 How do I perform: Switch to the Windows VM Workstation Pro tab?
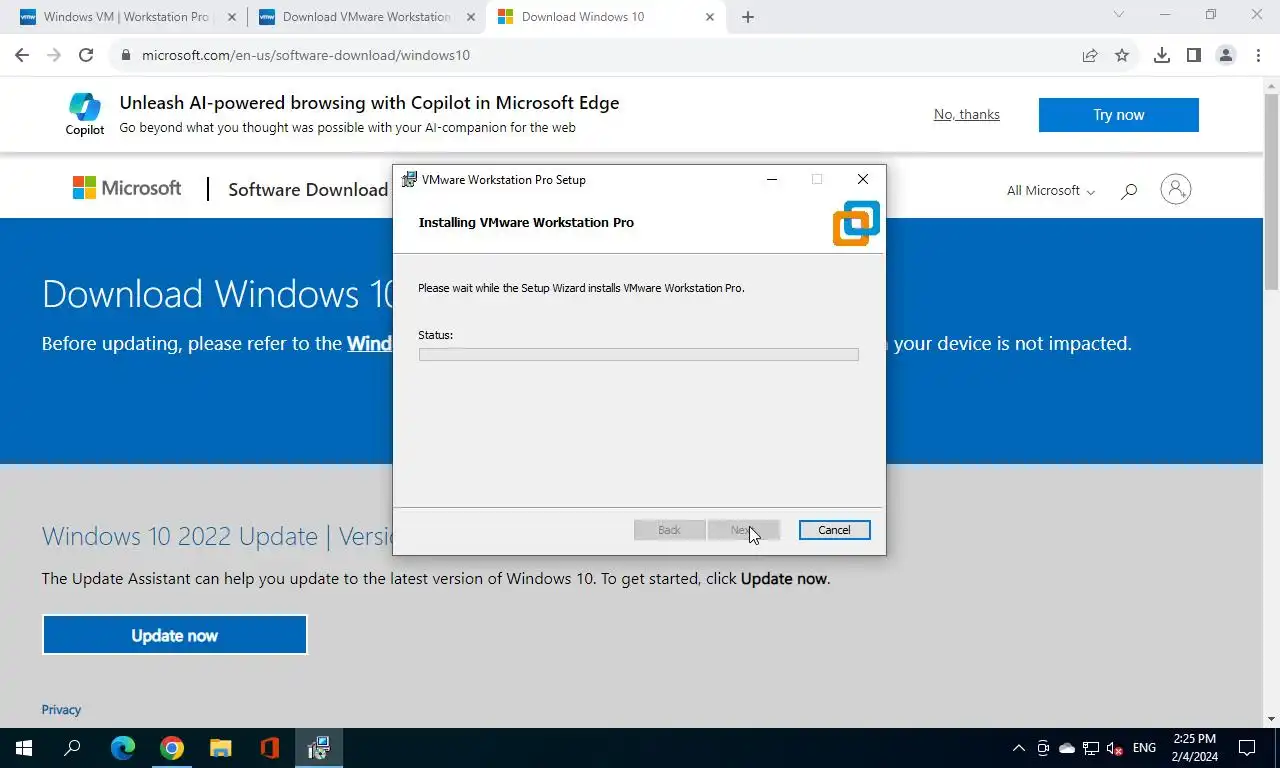click(x=125, y=17)
